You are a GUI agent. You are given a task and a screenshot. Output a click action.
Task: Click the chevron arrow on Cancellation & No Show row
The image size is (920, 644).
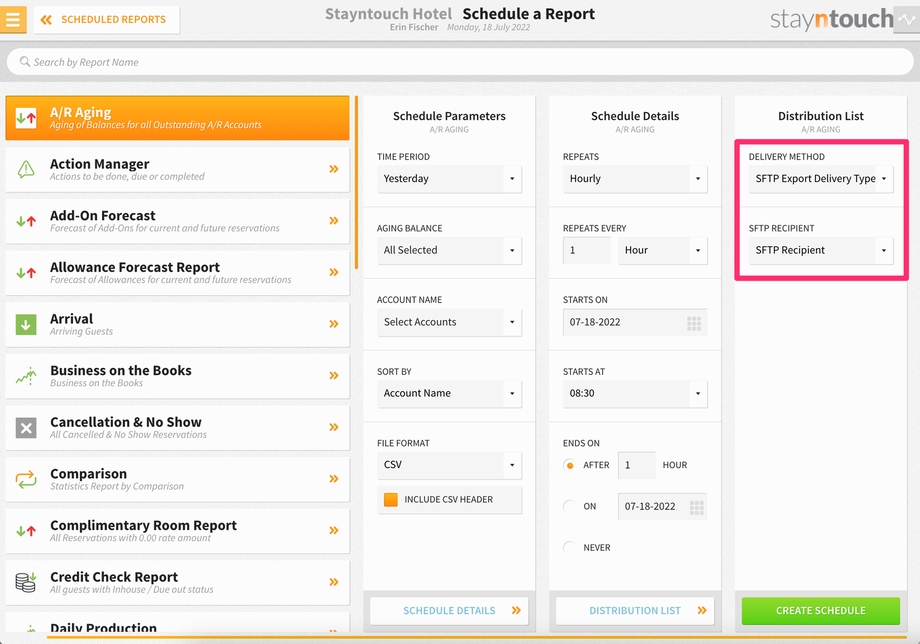pyautogui.click(x=334, y=427)
